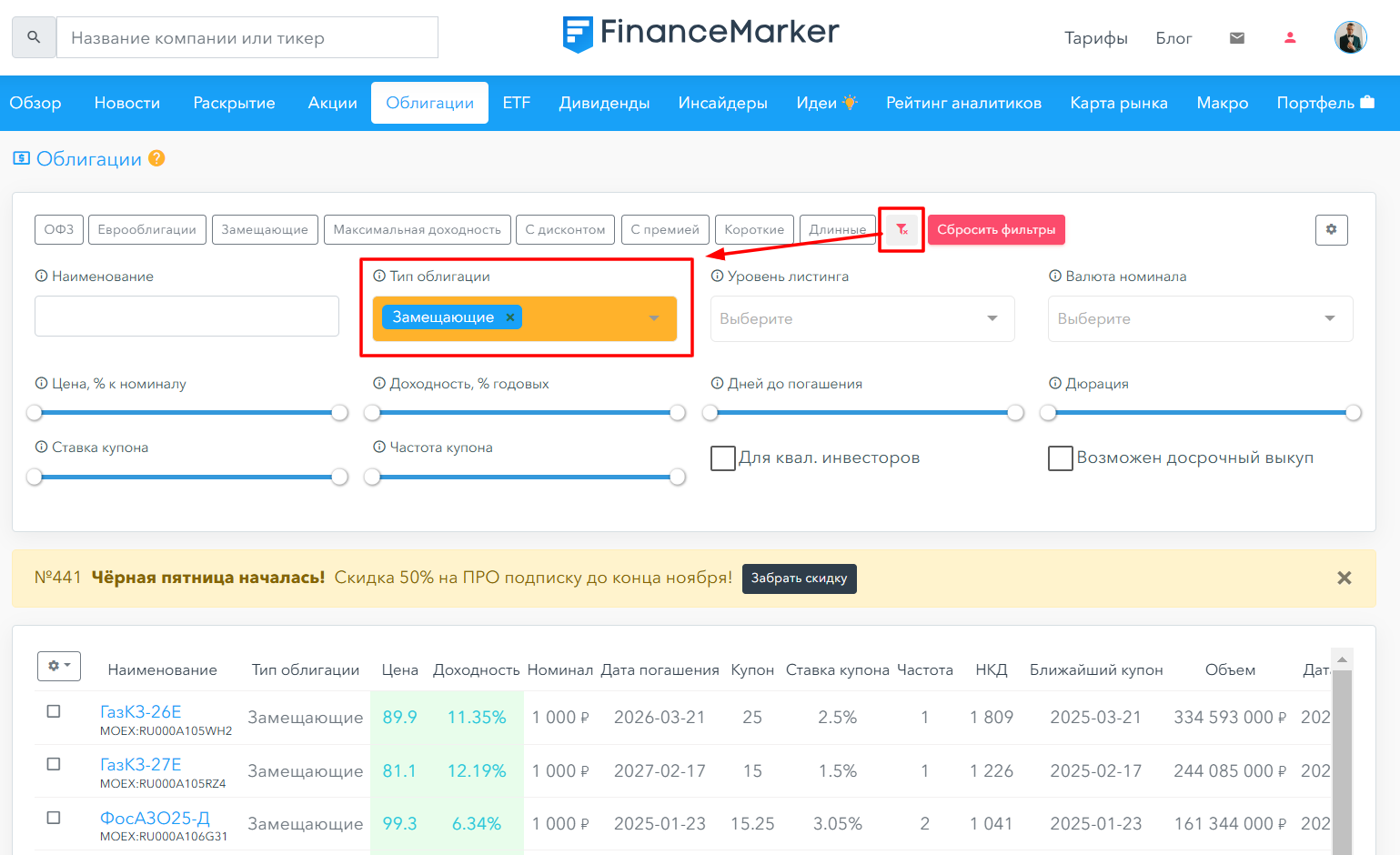Screen dimensions: 1400x855
Task: Open the Новости tab
Action: pos(127,103)
